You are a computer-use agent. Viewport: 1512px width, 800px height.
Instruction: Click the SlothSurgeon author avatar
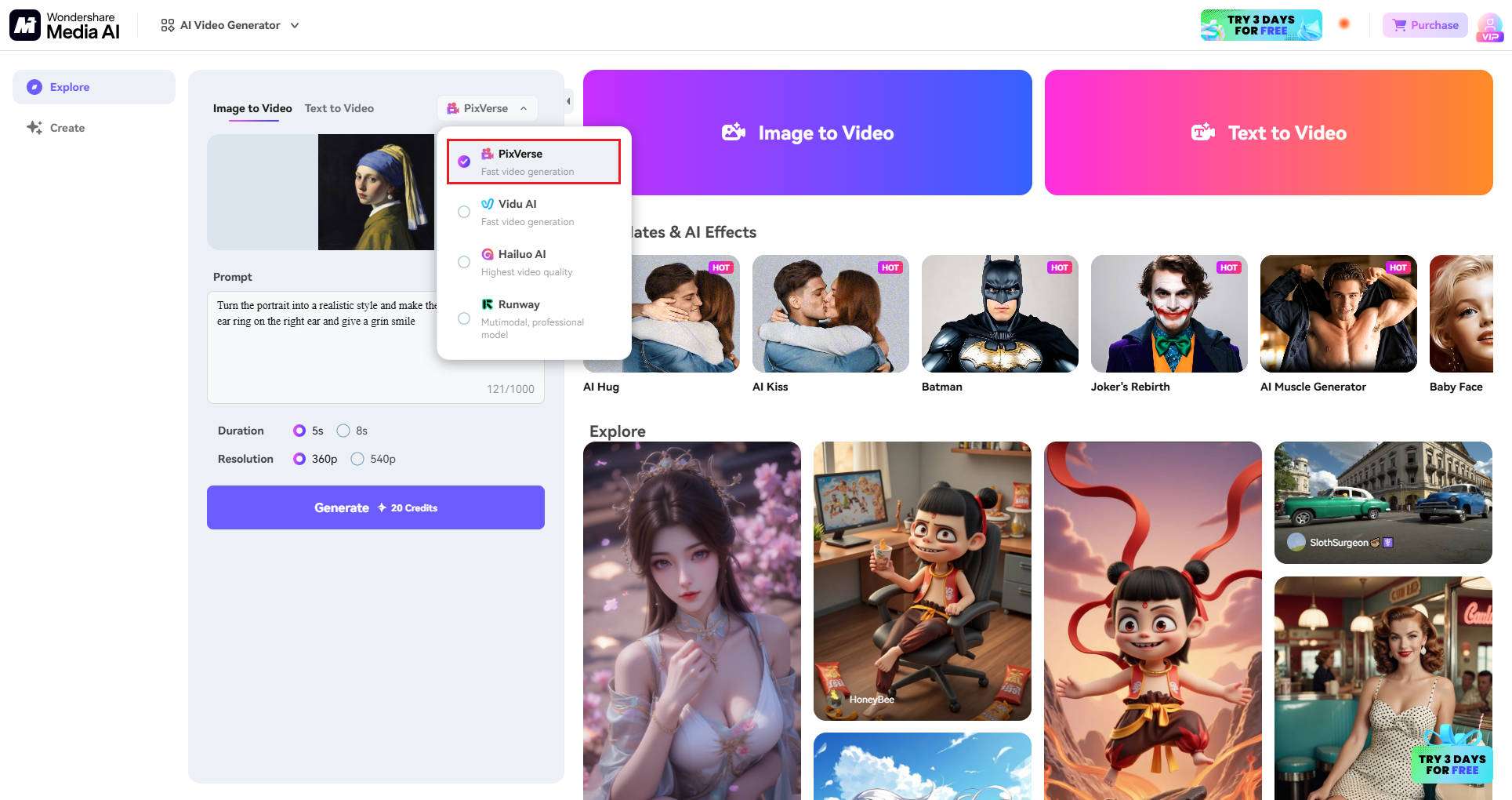(1296, 542)
